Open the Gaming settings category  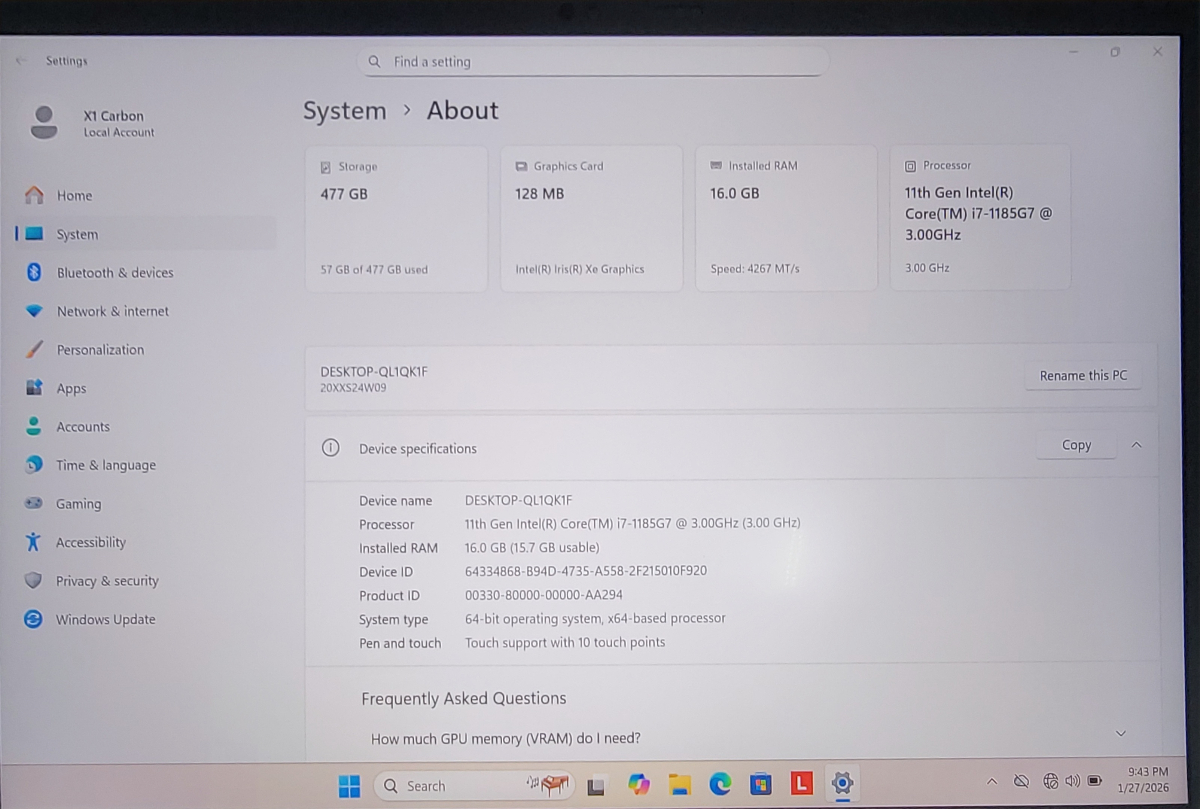pyautogui.click(x=78, y=504)
